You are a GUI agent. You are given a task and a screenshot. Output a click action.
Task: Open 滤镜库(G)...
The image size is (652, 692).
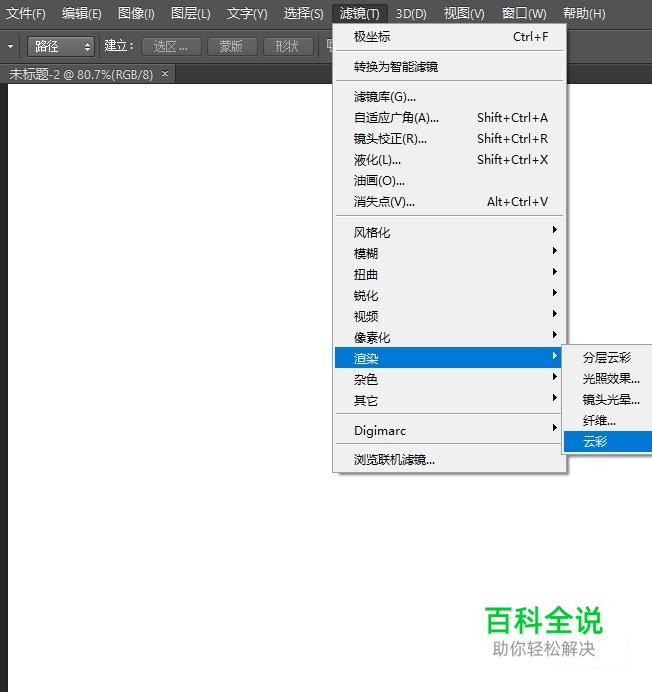point(450,97)
